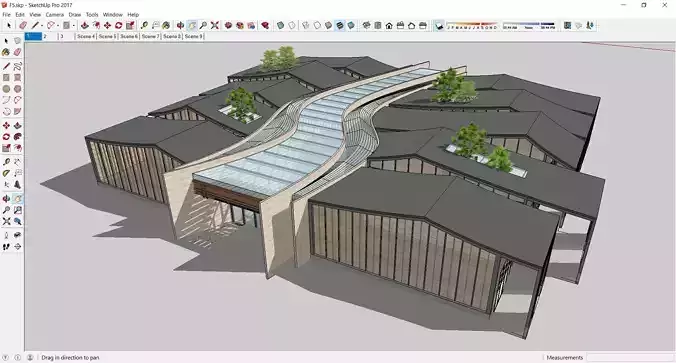Select the Zoom Window tool

coord(17,210)
